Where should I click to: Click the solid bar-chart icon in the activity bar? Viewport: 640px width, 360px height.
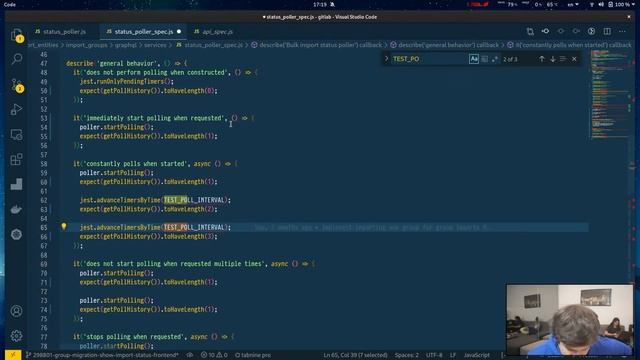16,184
